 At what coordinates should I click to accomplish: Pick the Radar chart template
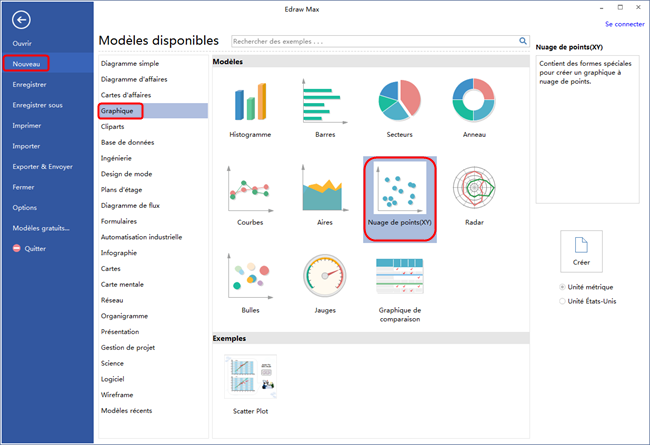coord(474,196)
